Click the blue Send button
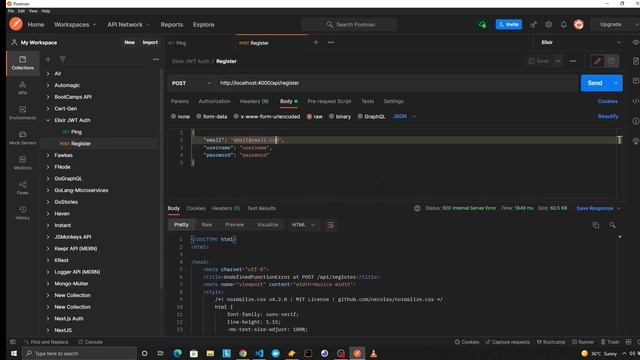 click(595, 83)
